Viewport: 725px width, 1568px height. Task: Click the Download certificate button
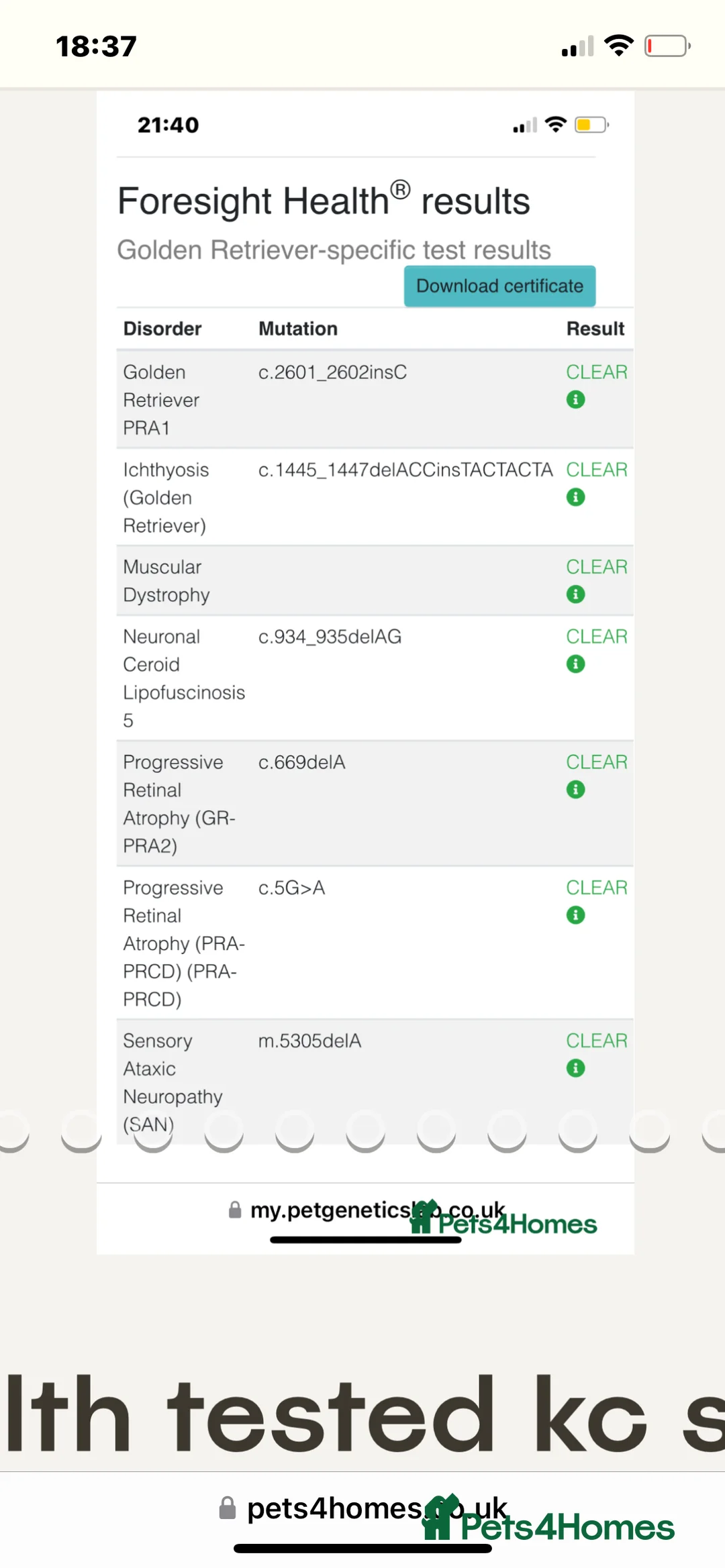point(499,286)
